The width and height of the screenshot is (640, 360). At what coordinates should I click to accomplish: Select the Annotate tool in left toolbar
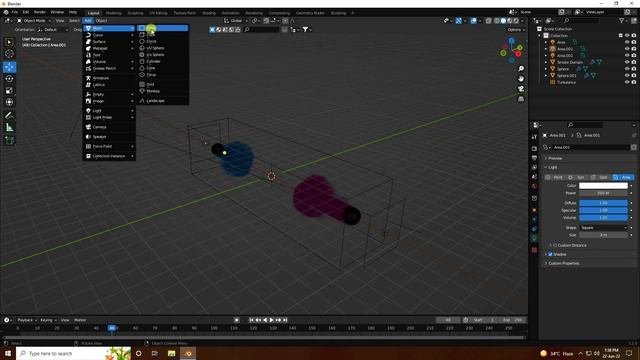tap(9, 116)
